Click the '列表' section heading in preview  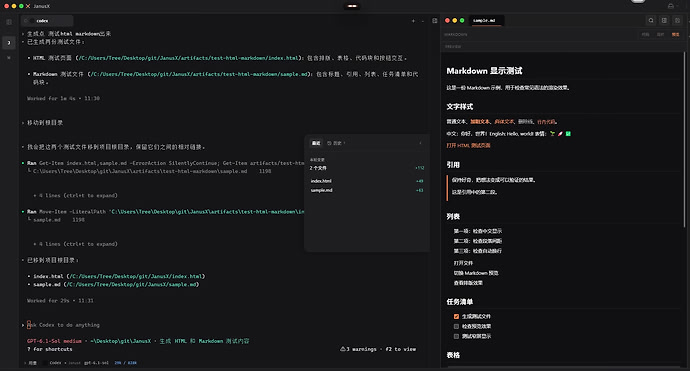click(453, 217)
